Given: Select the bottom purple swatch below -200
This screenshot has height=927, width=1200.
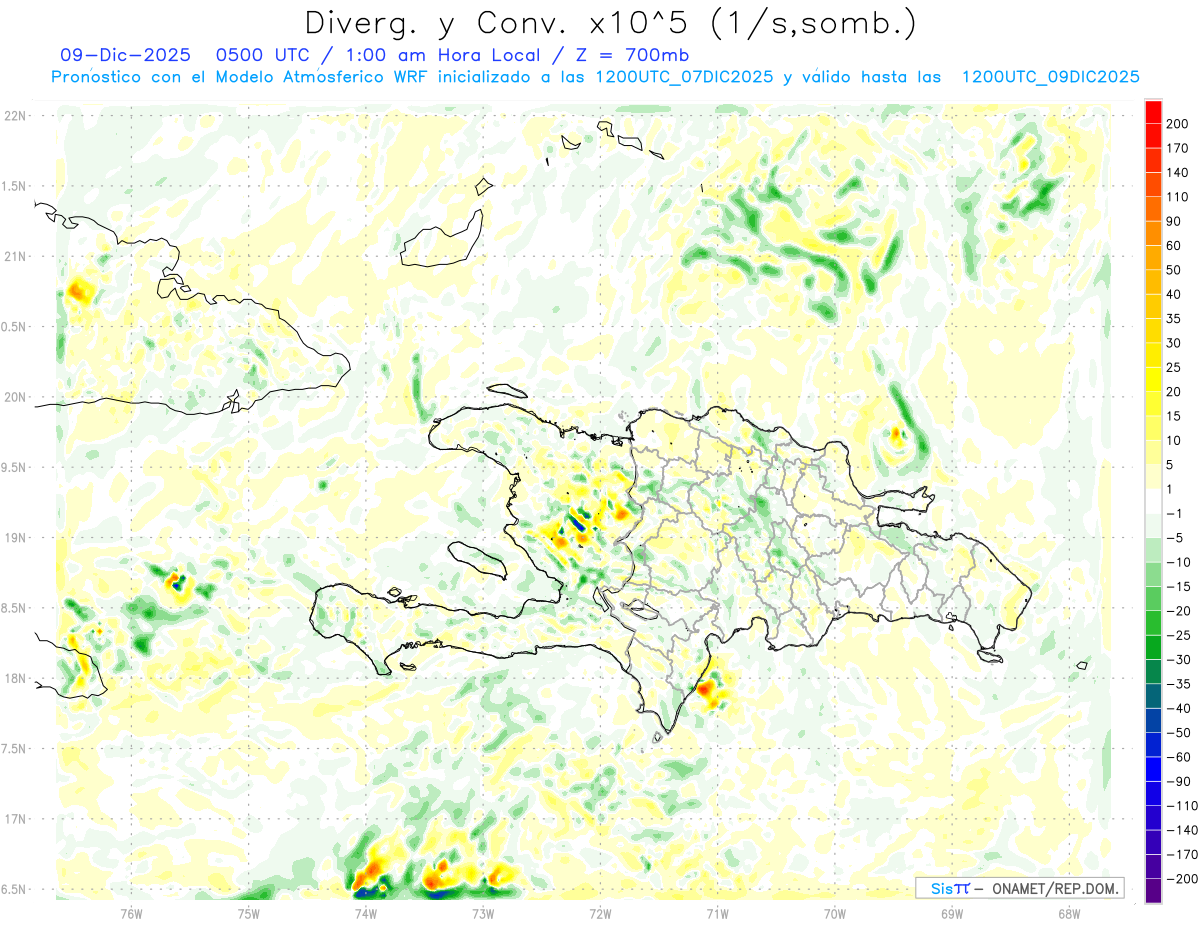Looking at the screenshot, I should point(1153,891).
